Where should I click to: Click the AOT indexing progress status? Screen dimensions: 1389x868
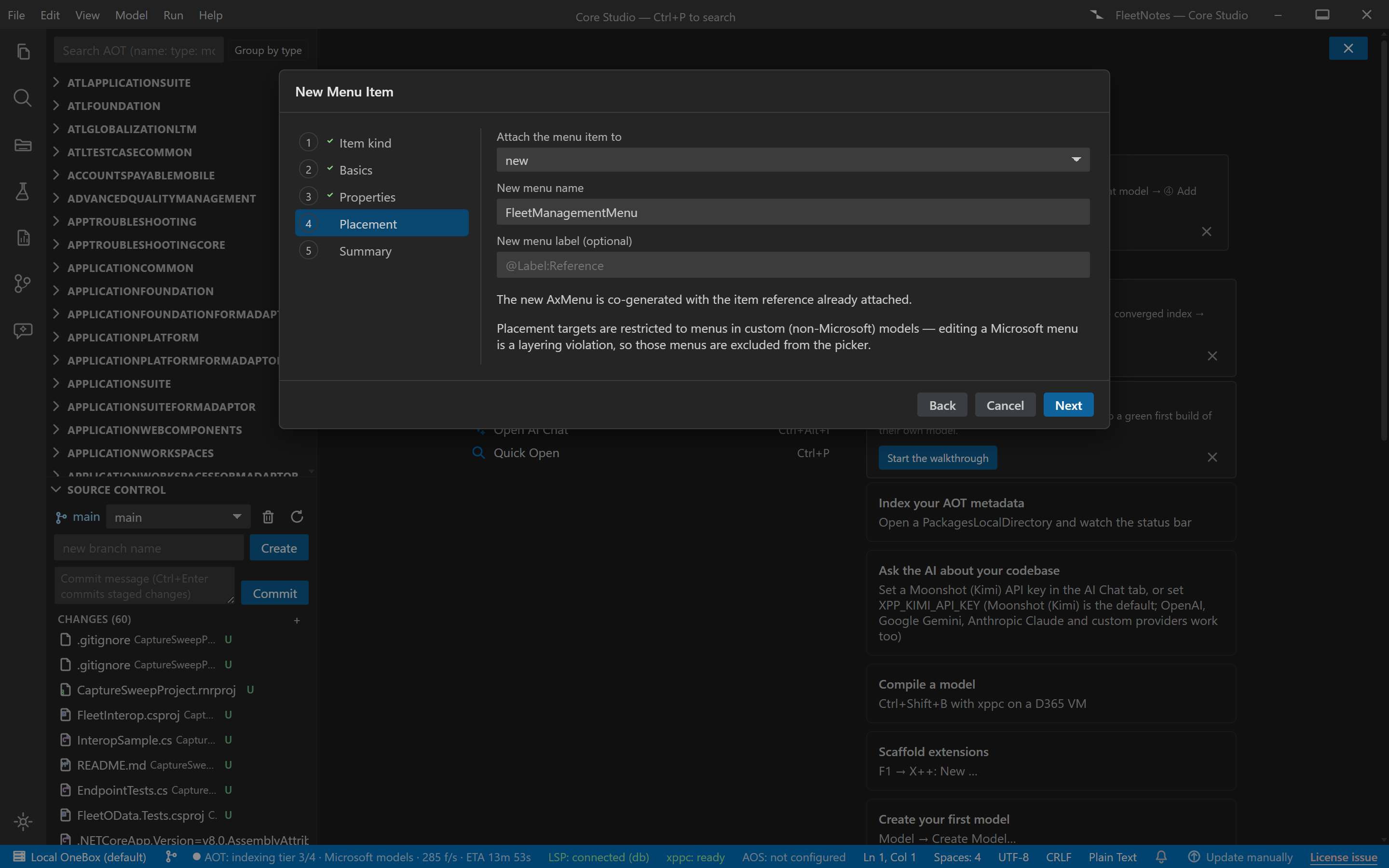[x=362, y=856]
